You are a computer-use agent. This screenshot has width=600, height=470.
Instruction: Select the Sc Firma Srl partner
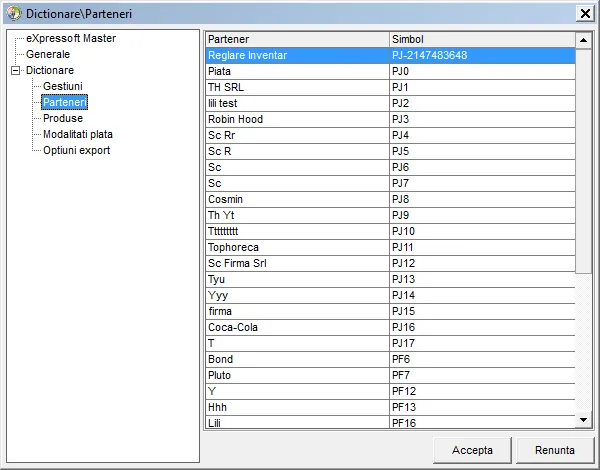297,263
